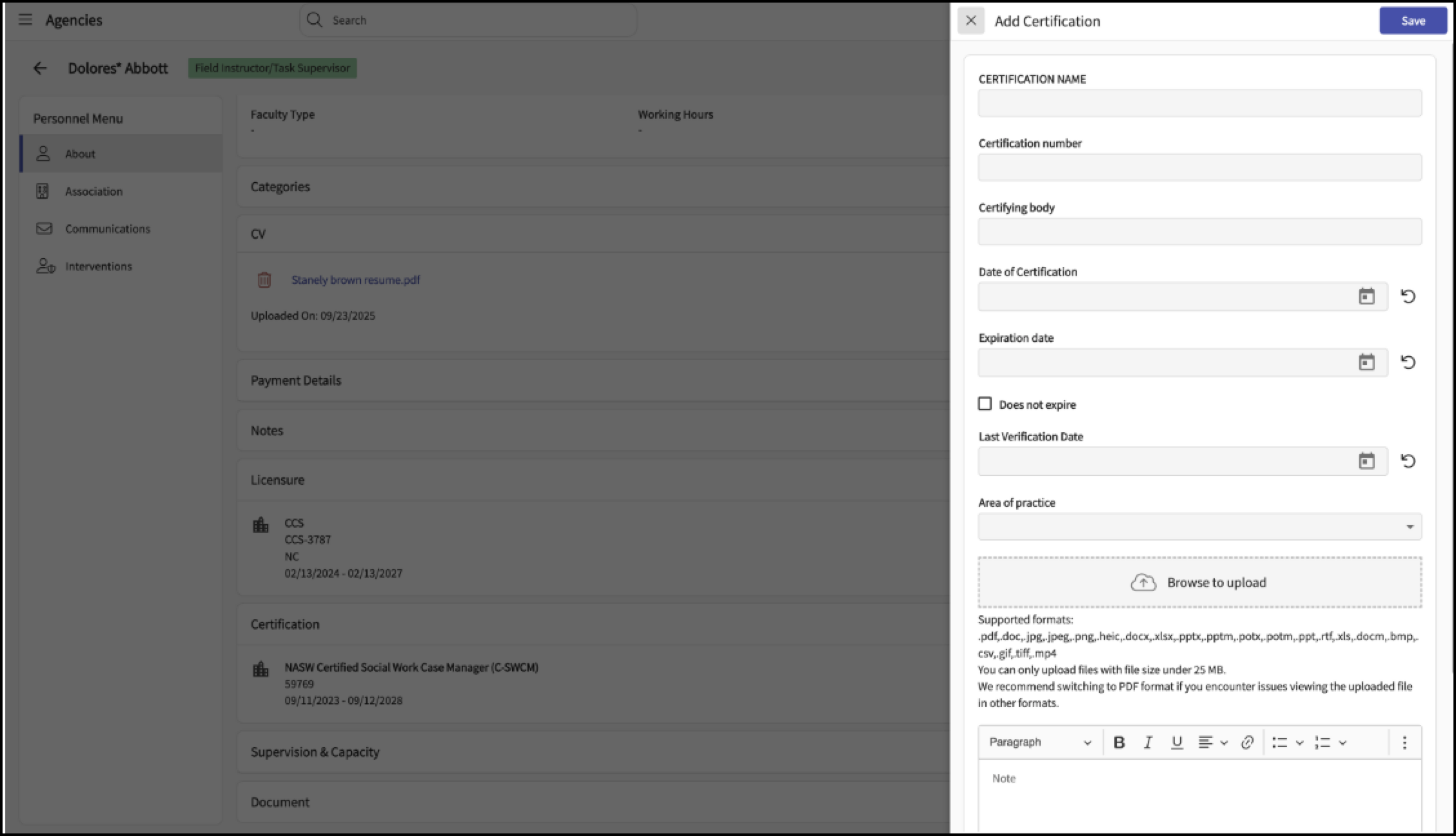The image size is (1456, 836).
Task: Expand the Supervision & Capacity section
Action: [593, 751]
